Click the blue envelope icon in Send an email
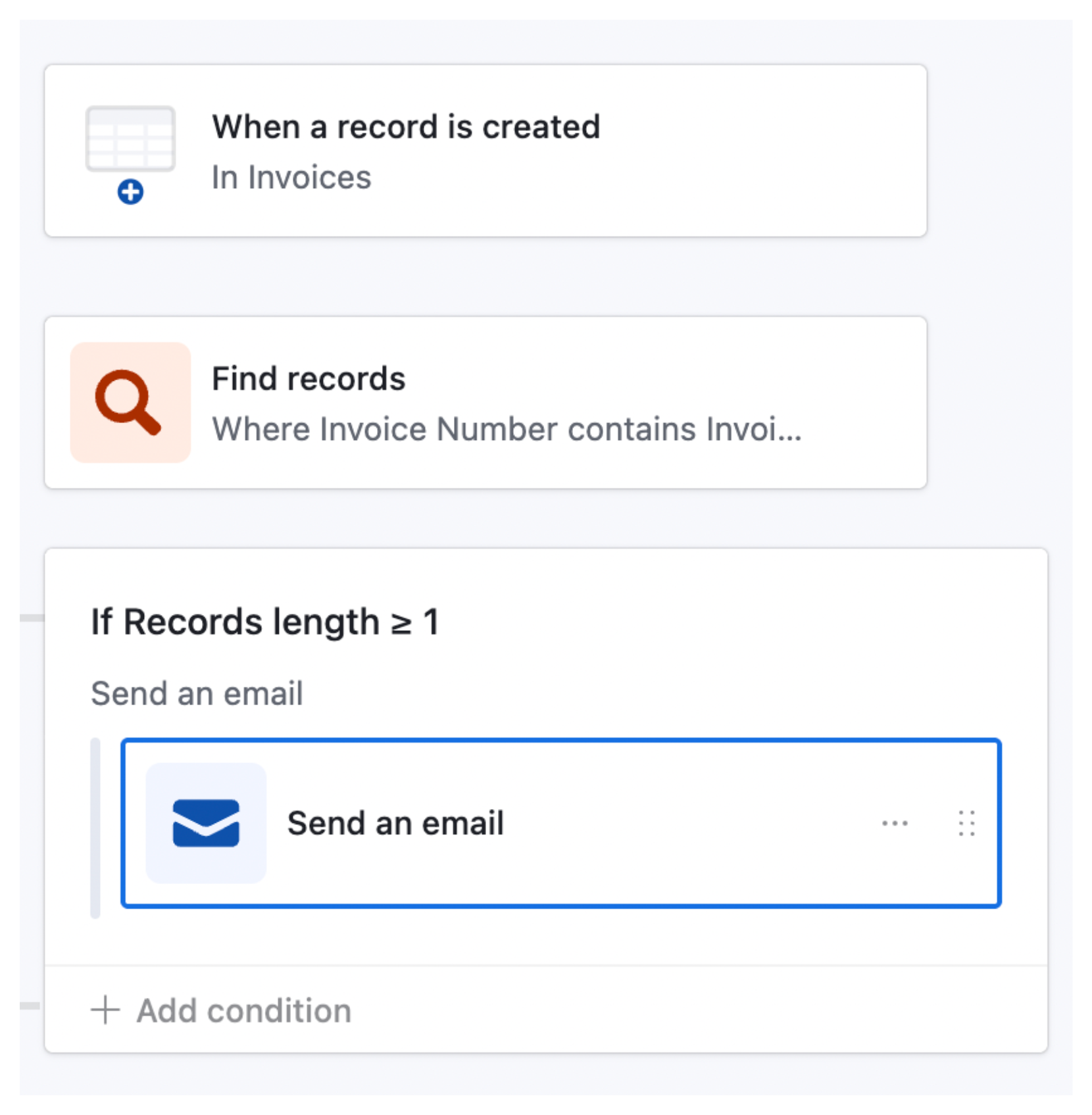 pyautogui.click(x=206, y=822)
